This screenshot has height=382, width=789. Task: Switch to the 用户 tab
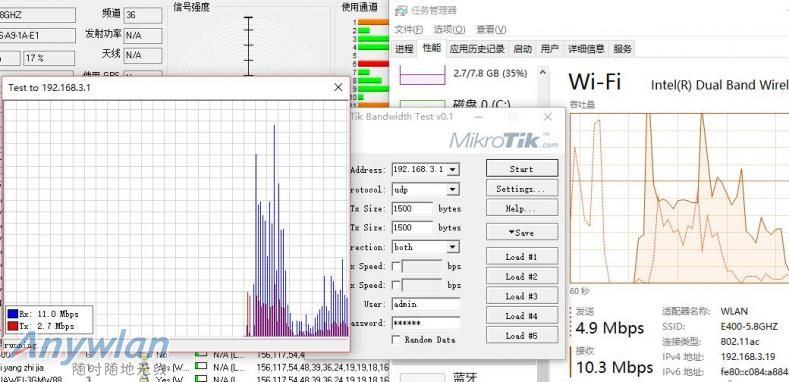(x=549, y=49)
